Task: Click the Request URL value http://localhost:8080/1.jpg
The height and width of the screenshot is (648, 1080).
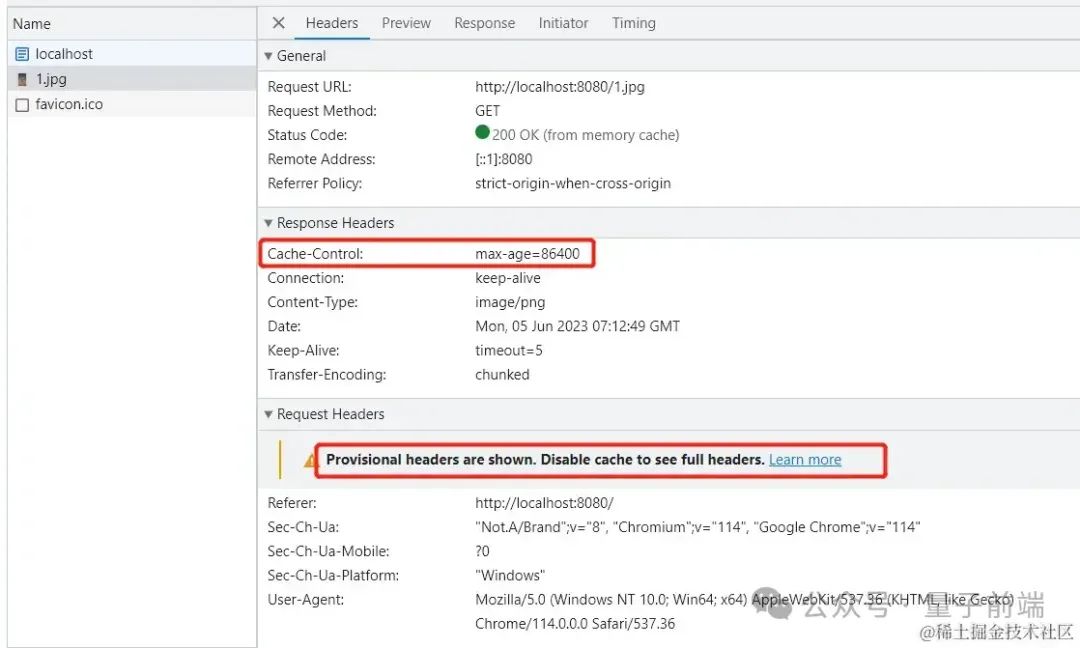Action: coord(560,87)
